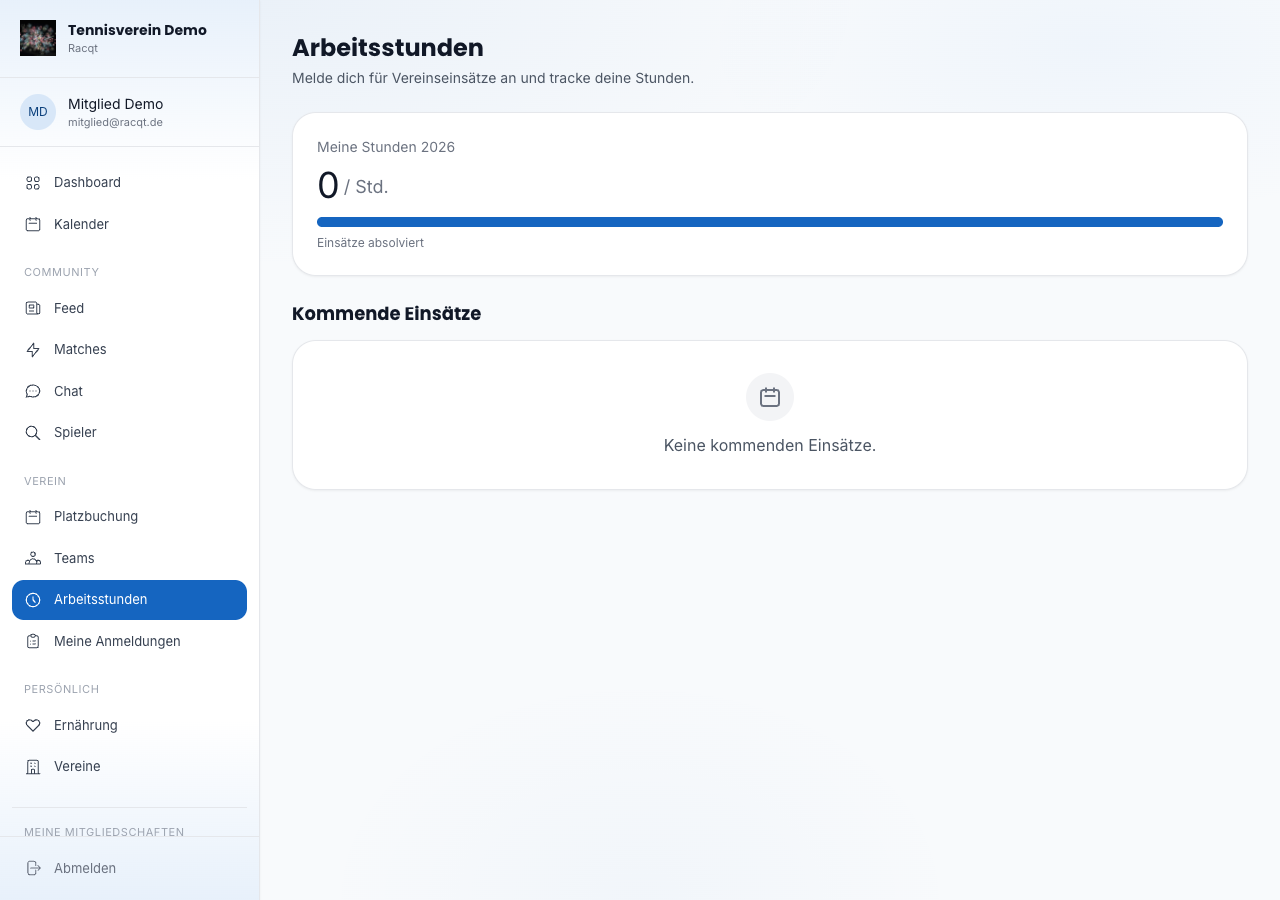The height and width of the screenshot is (900, 1280).
Task: Select the active Arbeitsstunden item
Action: pyautogui.click(x=129, y=600)
